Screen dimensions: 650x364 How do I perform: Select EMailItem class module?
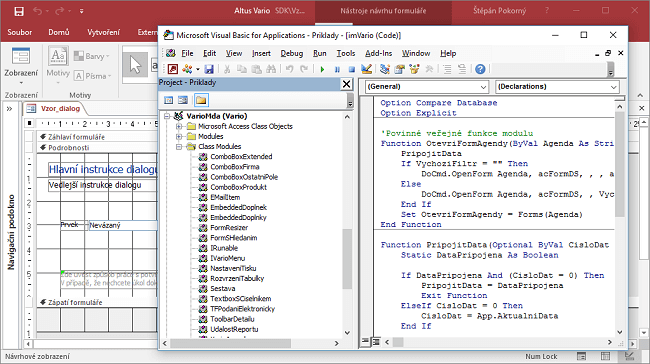coord(225,197)
